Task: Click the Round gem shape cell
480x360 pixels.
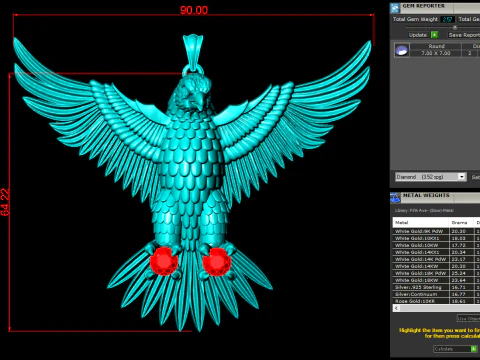Action: pyautogui.click(x=436, y=46)
